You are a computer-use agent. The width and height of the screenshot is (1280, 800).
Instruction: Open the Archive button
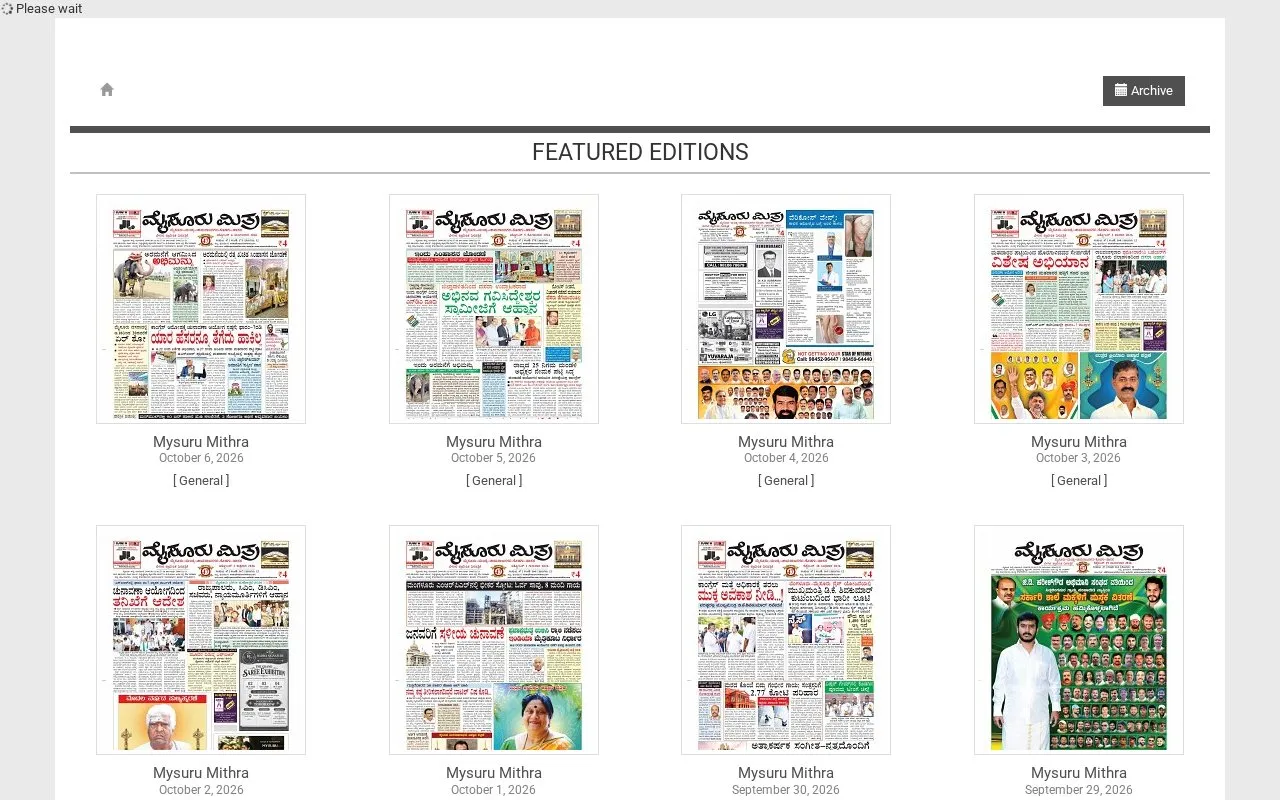coord(1144,91)
